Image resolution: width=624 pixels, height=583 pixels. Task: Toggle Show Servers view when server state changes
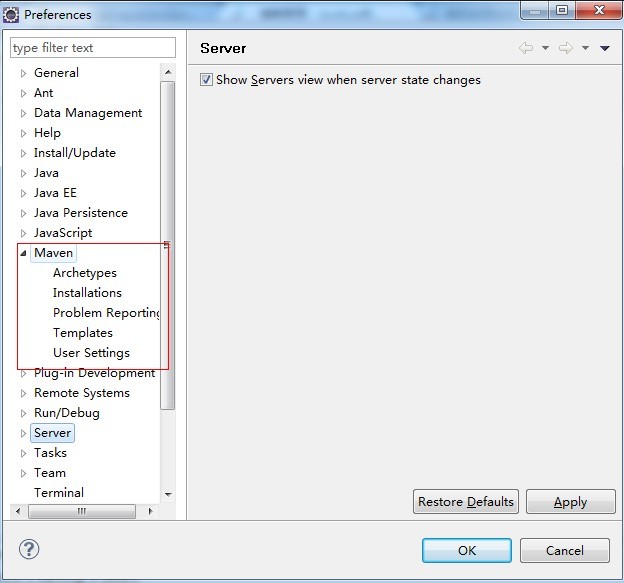click(x=206, y=80)
